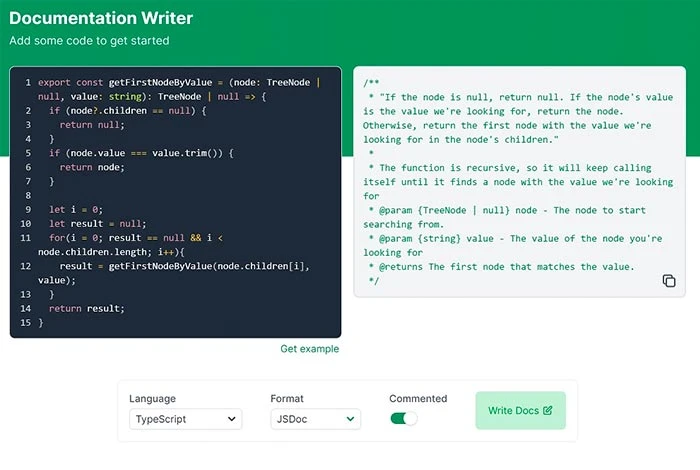Click line 10 'let result = null;' in the editor
Viewport: 700px width, 470px height.
click(97, 224)
